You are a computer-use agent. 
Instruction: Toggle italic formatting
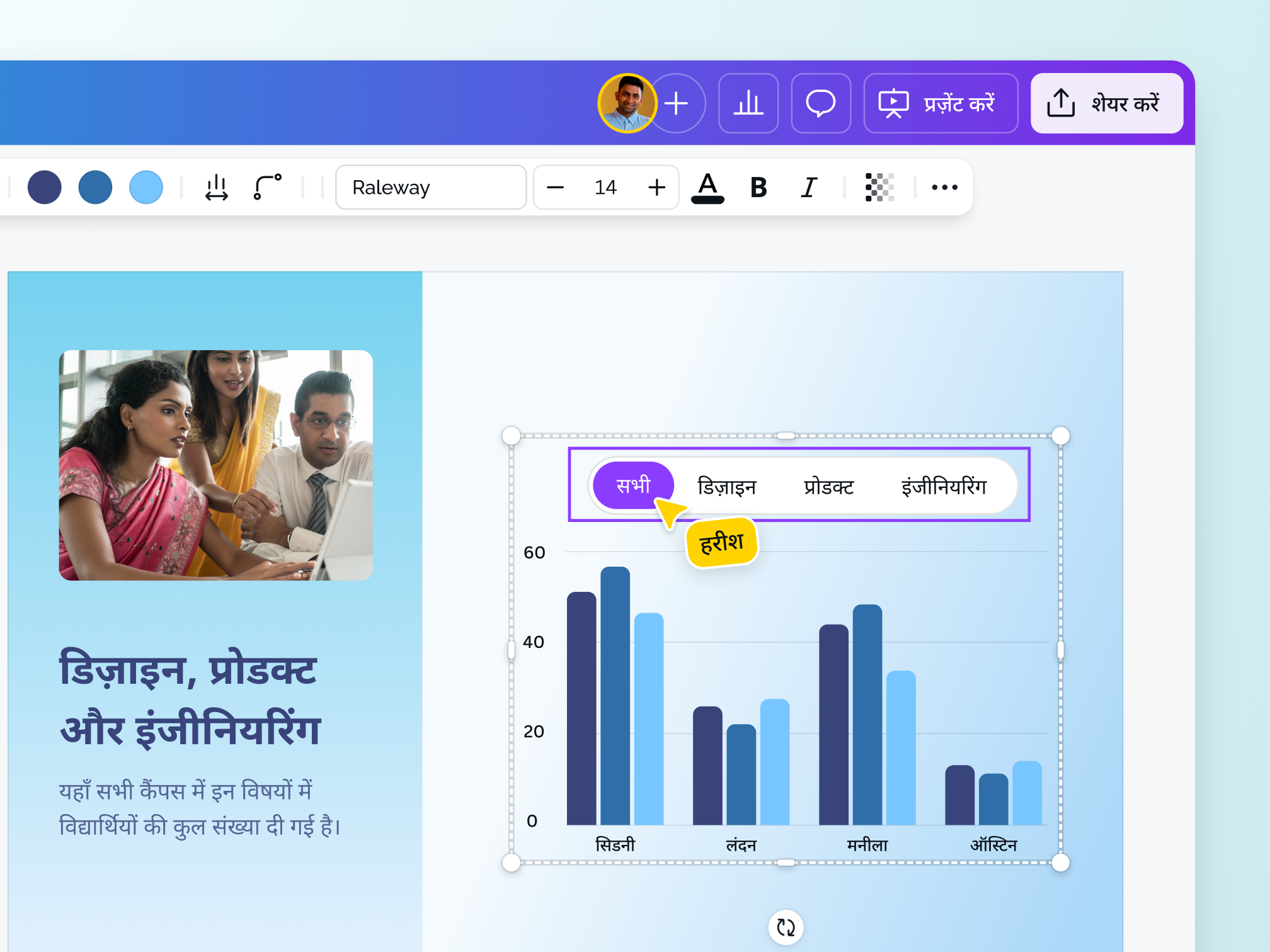pyautogui.click(x=809, y=187)
